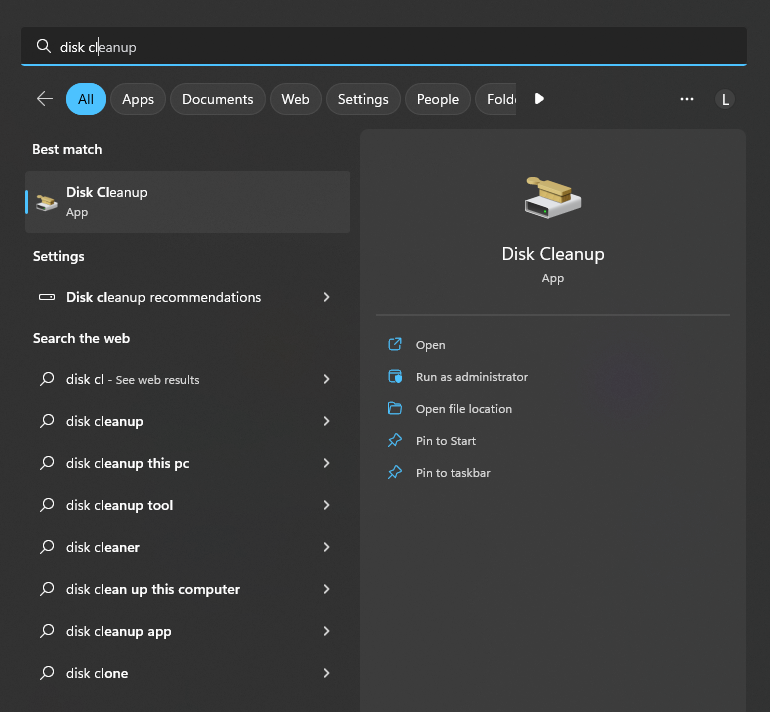Screen dimensions: 770x712
Task: Expand 'disk cleanup this pc' chevron
Action: 327,463
